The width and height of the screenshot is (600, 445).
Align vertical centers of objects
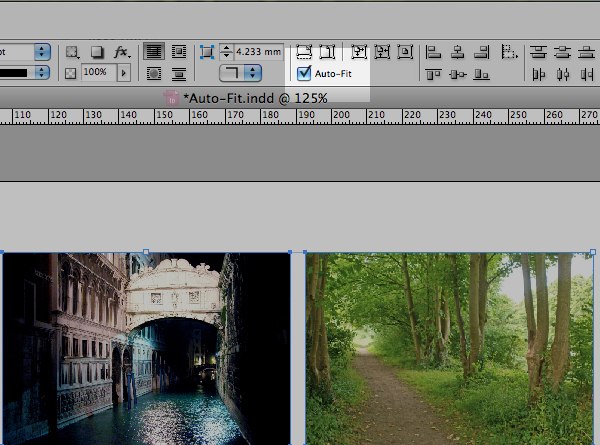pos(457,74)
